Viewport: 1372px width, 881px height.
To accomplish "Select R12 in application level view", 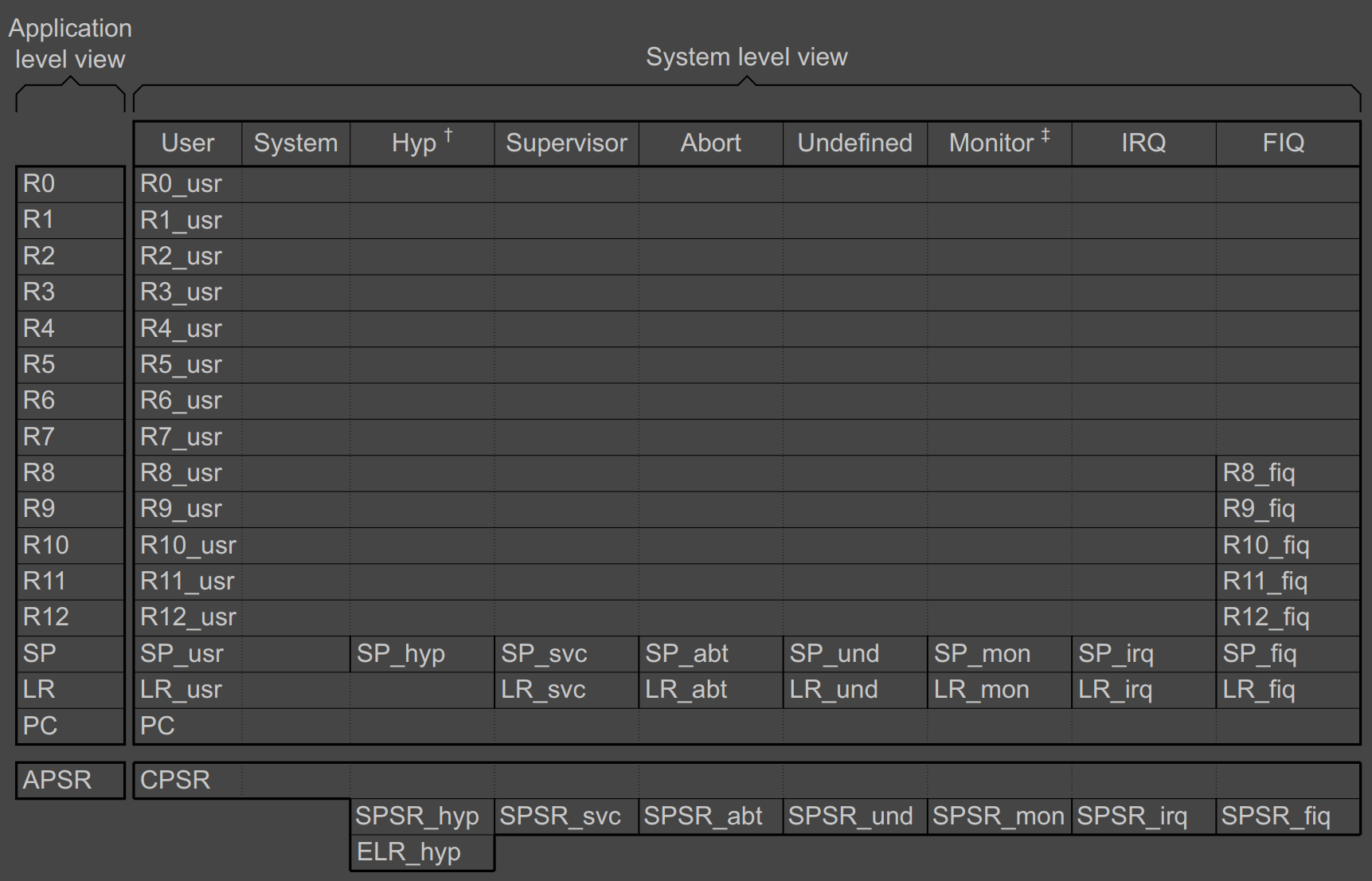I will point(71,617).
